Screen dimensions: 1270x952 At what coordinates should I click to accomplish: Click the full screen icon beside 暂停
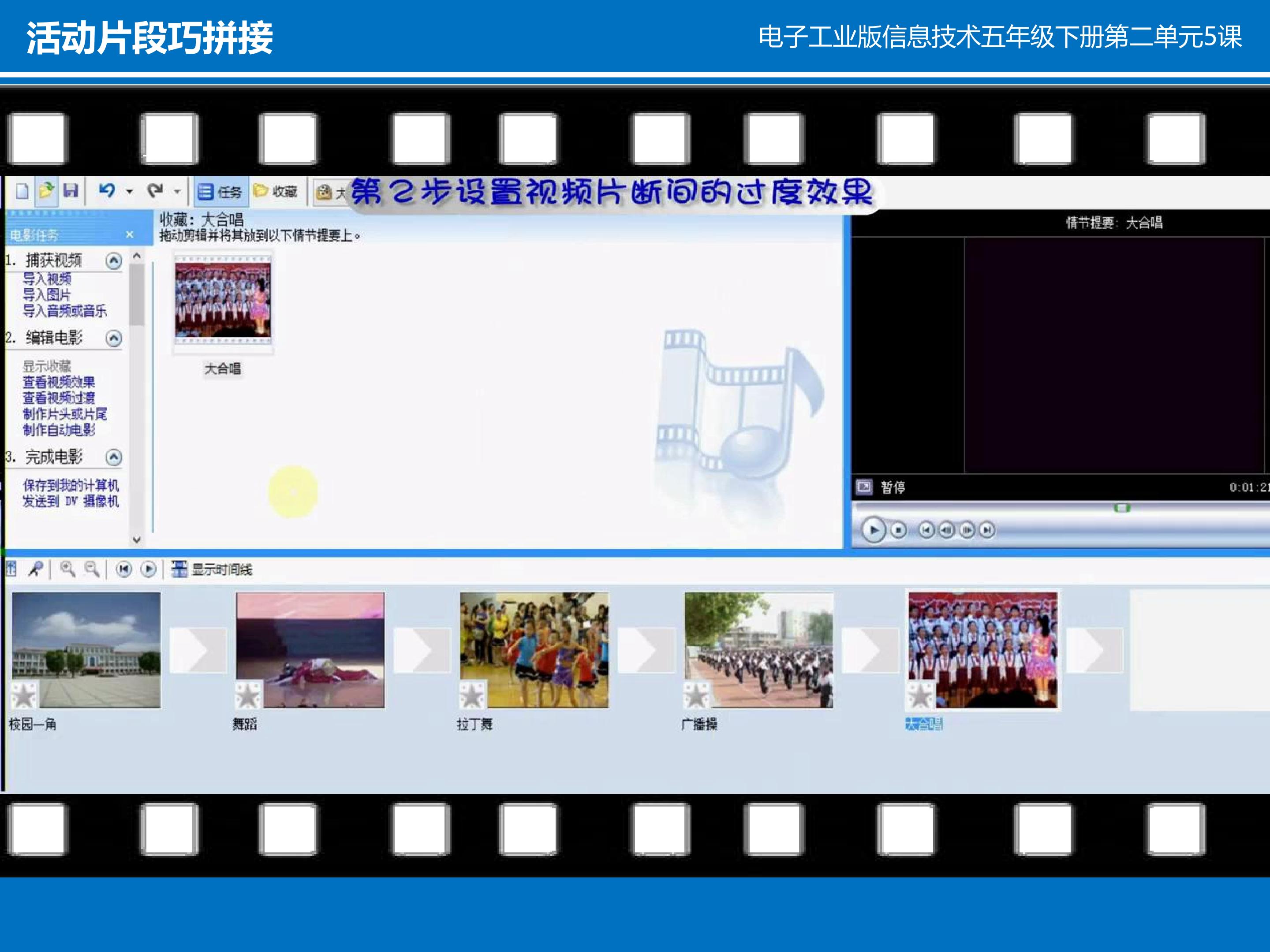[x=864, y=487]
